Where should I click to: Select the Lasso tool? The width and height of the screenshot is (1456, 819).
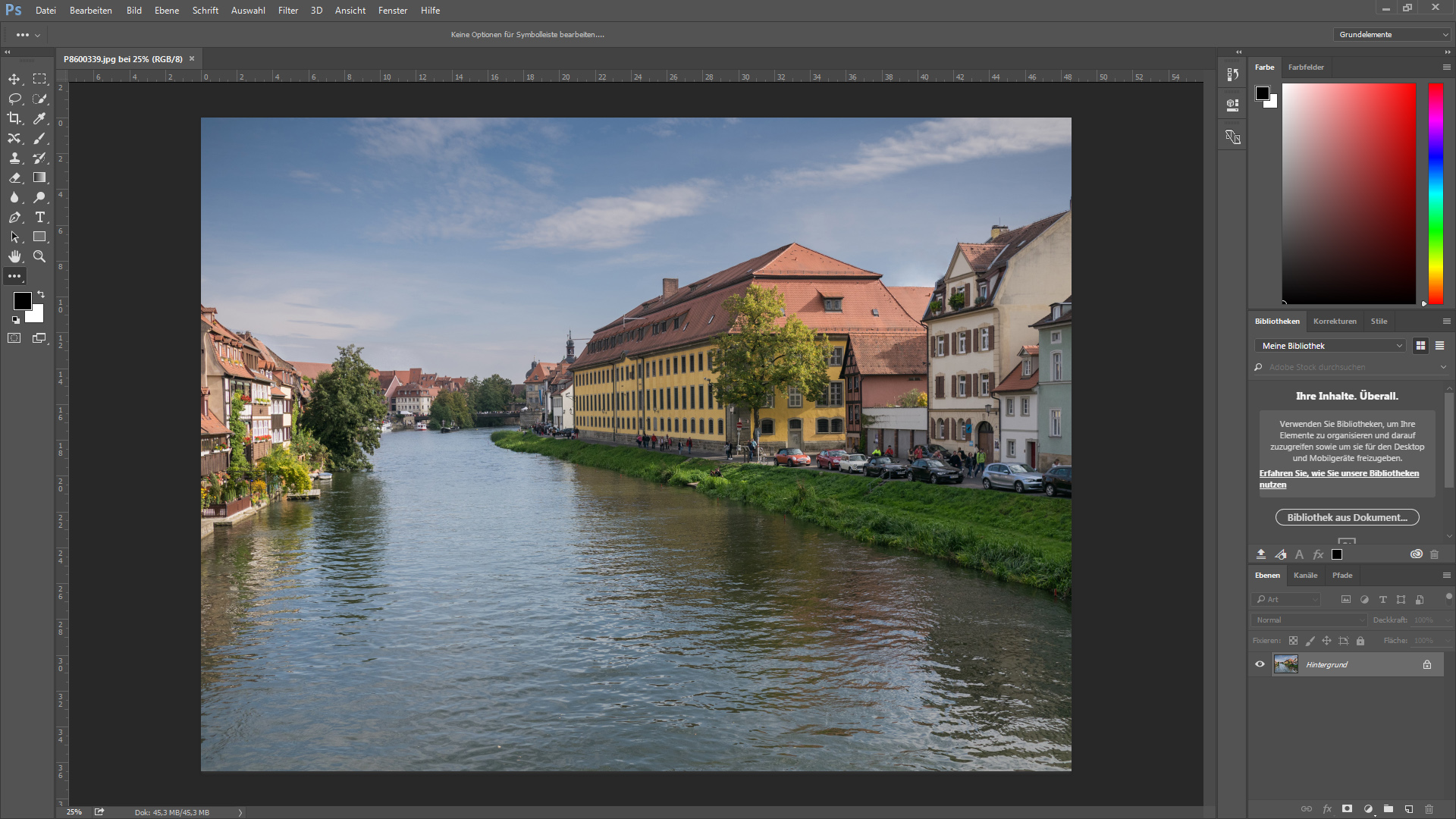[14, 99]
